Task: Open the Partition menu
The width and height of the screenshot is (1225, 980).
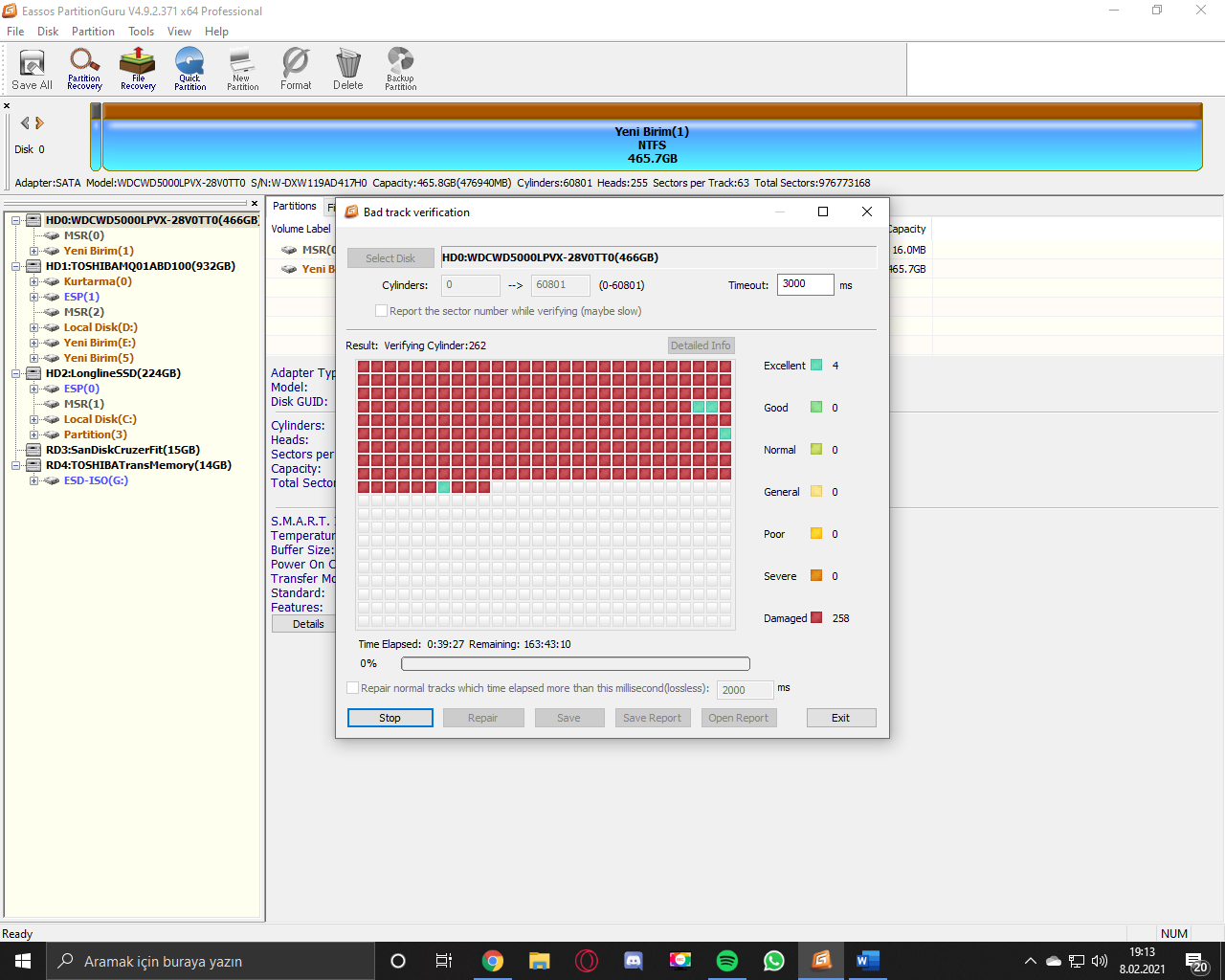Action: tap(93, 32)
